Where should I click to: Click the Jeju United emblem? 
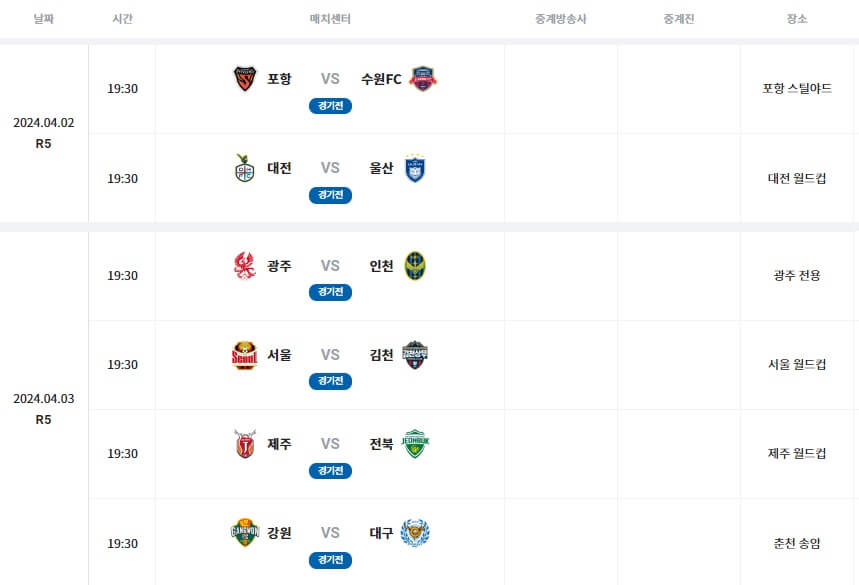245,444
